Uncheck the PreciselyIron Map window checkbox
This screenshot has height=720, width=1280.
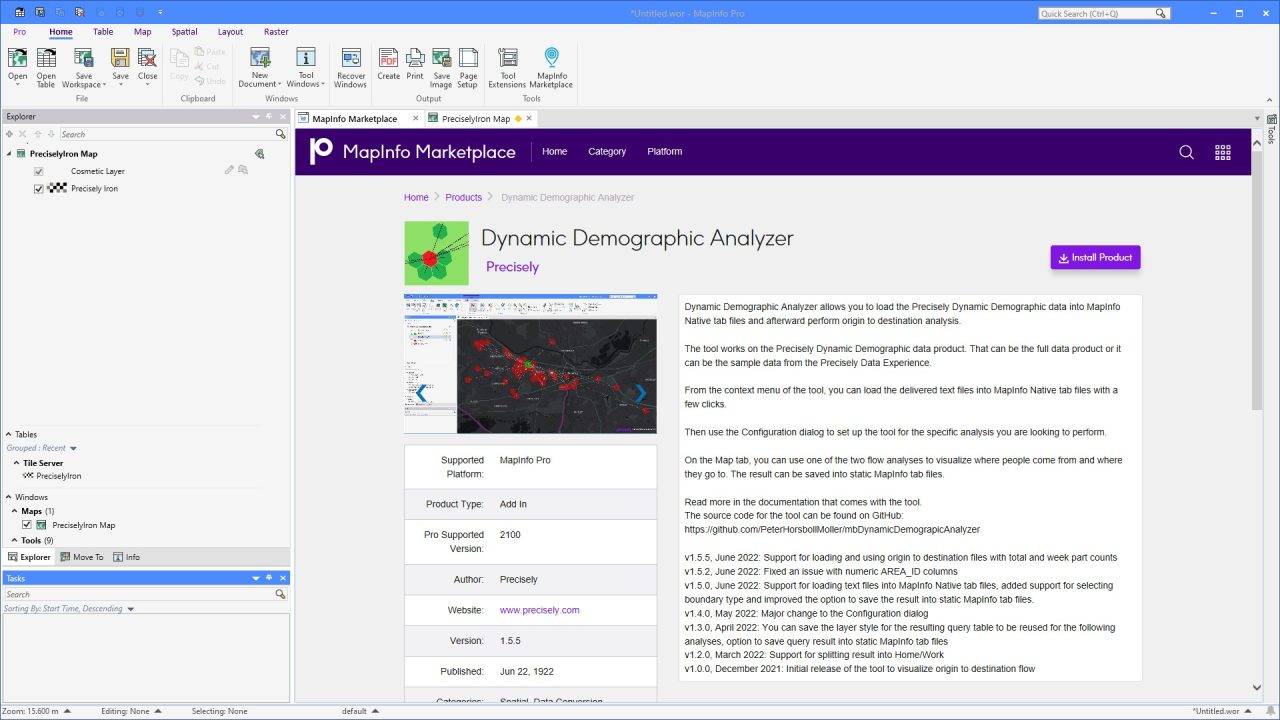(x=27, y=525)
